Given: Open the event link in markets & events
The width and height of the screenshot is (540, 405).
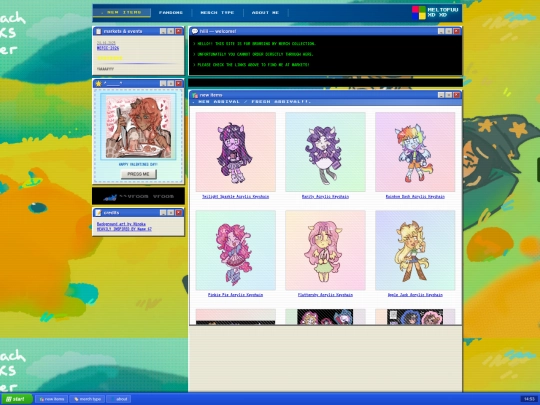Looking at the screenshot, I should (x=108, y=48).
